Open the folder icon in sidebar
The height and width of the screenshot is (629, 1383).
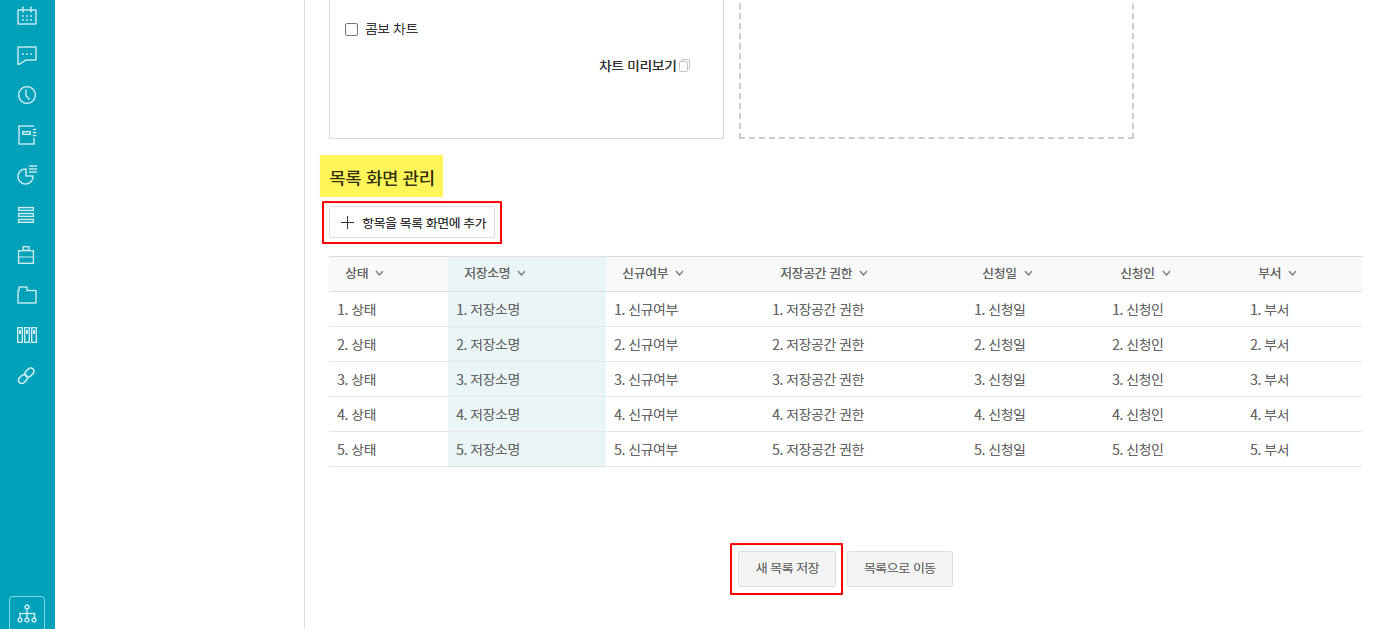(27, 295)
